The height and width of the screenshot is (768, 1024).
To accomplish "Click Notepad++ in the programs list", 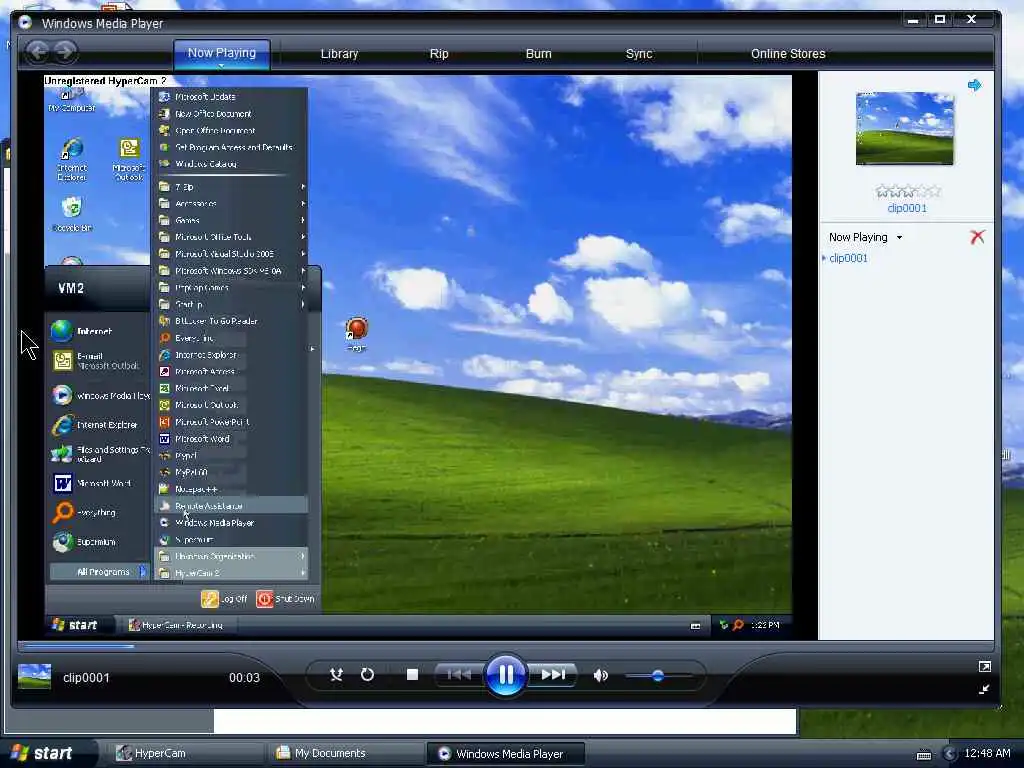I will pyautogui.click(x=231, y=489).
